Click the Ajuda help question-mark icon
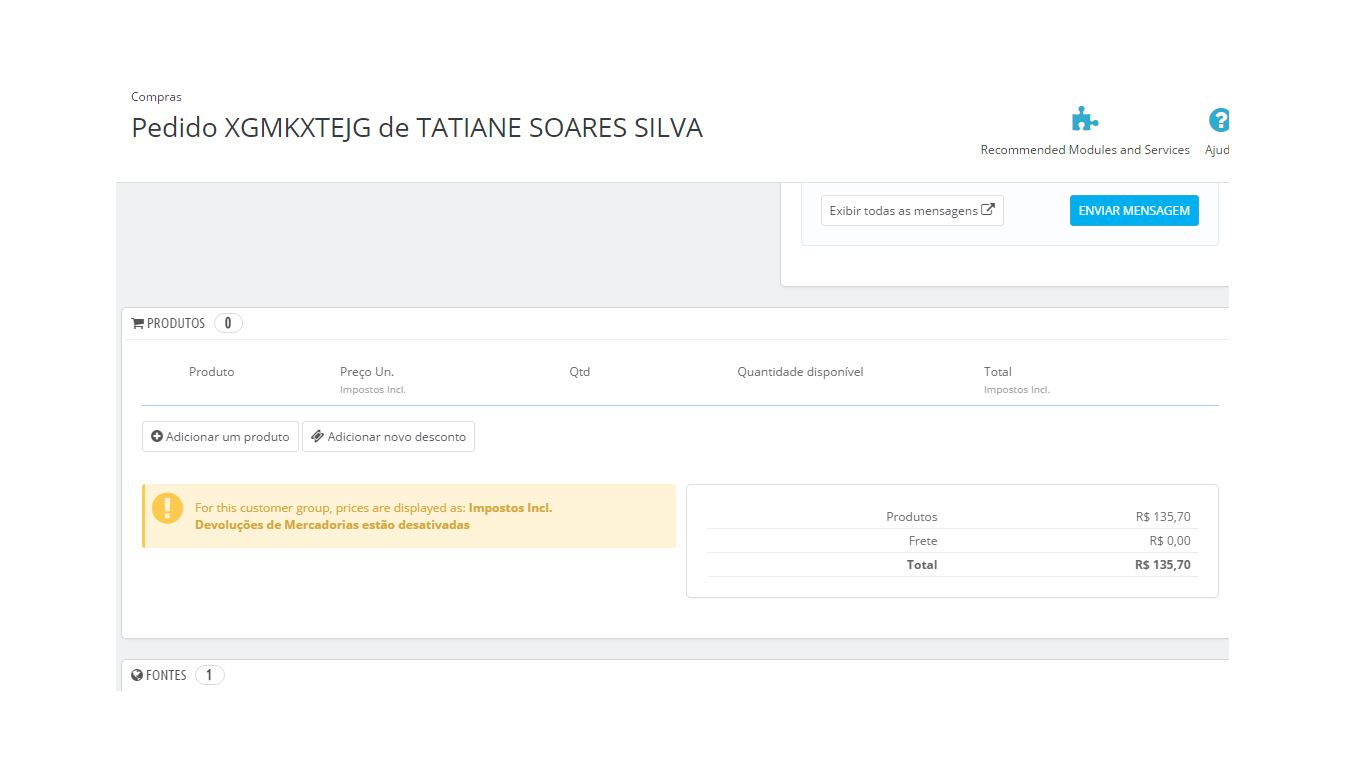 pyautogui.click(x=1219, y=120)
